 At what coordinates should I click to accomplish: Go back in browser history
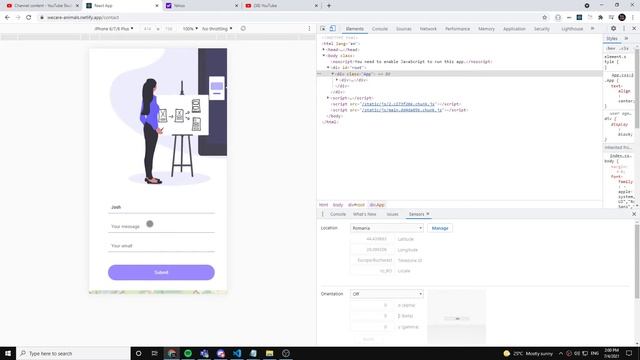(7, 18)
